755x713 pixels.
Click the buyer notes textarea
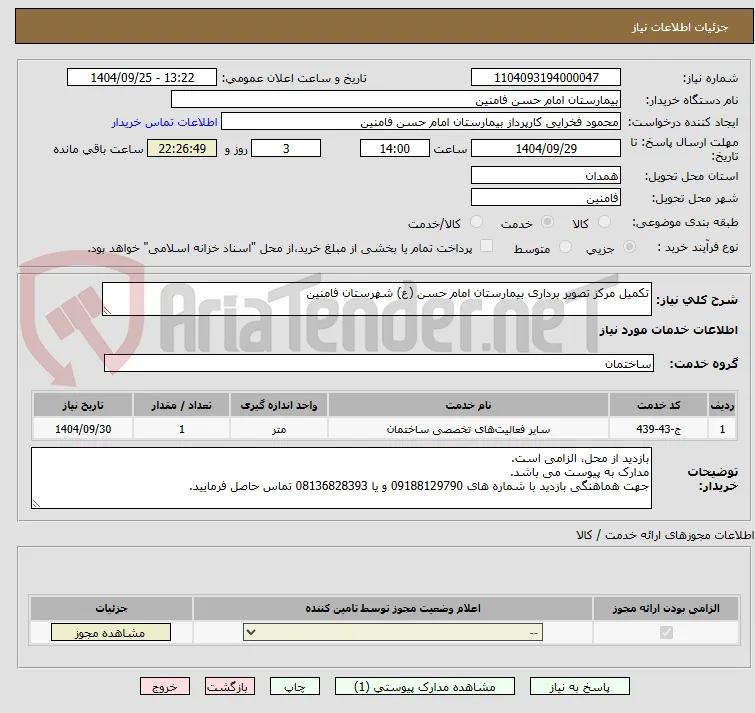click(341, 478)
